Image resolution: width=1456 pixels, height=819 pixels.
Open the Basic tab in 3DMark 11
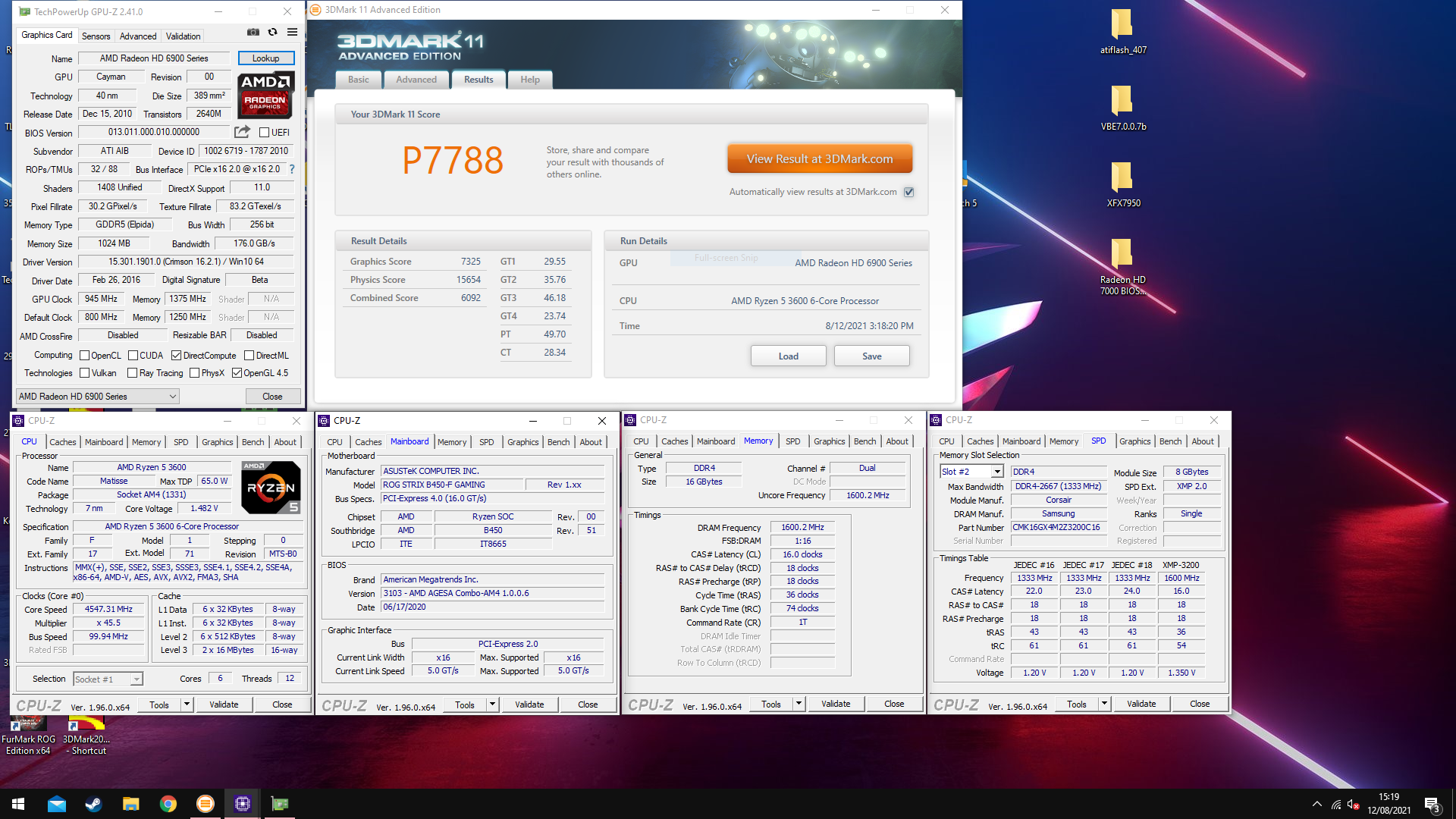359,80
